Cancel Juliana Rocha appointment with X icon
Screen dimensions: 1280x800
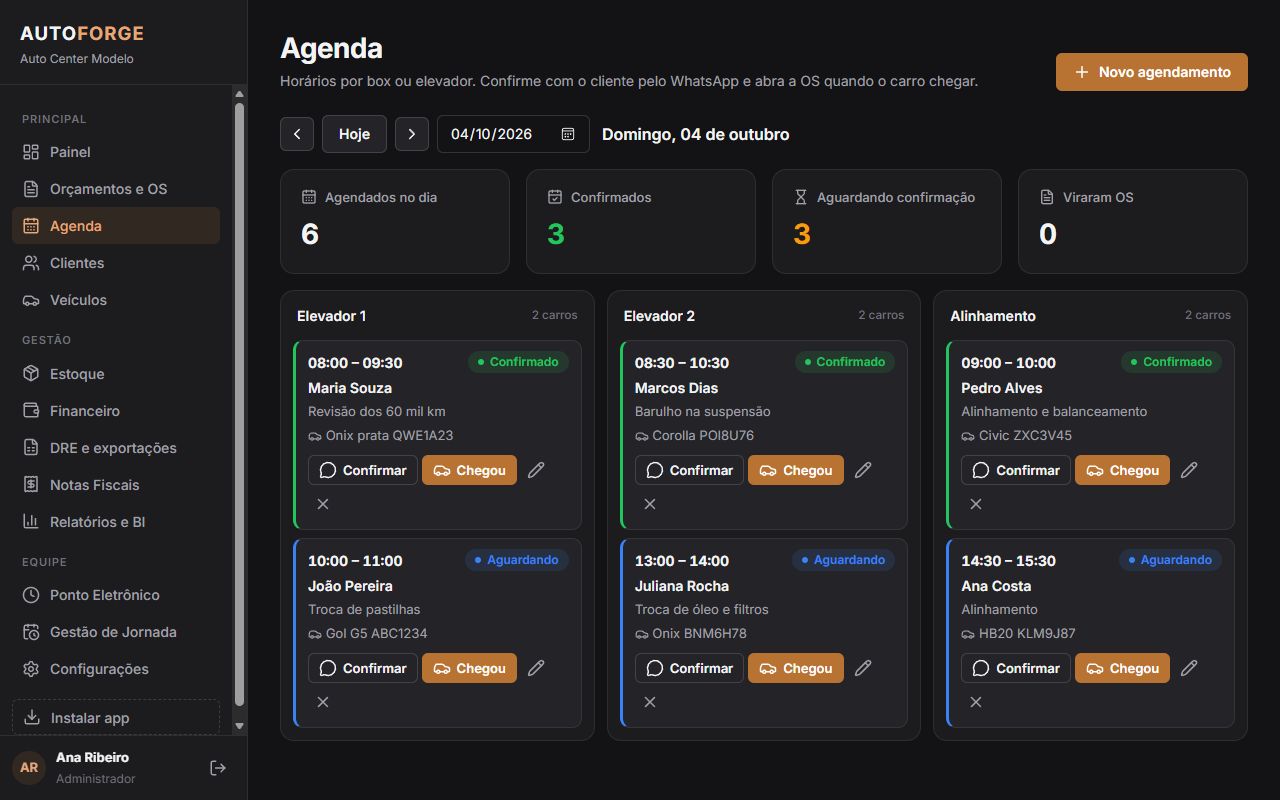click(x=650, y=702)
